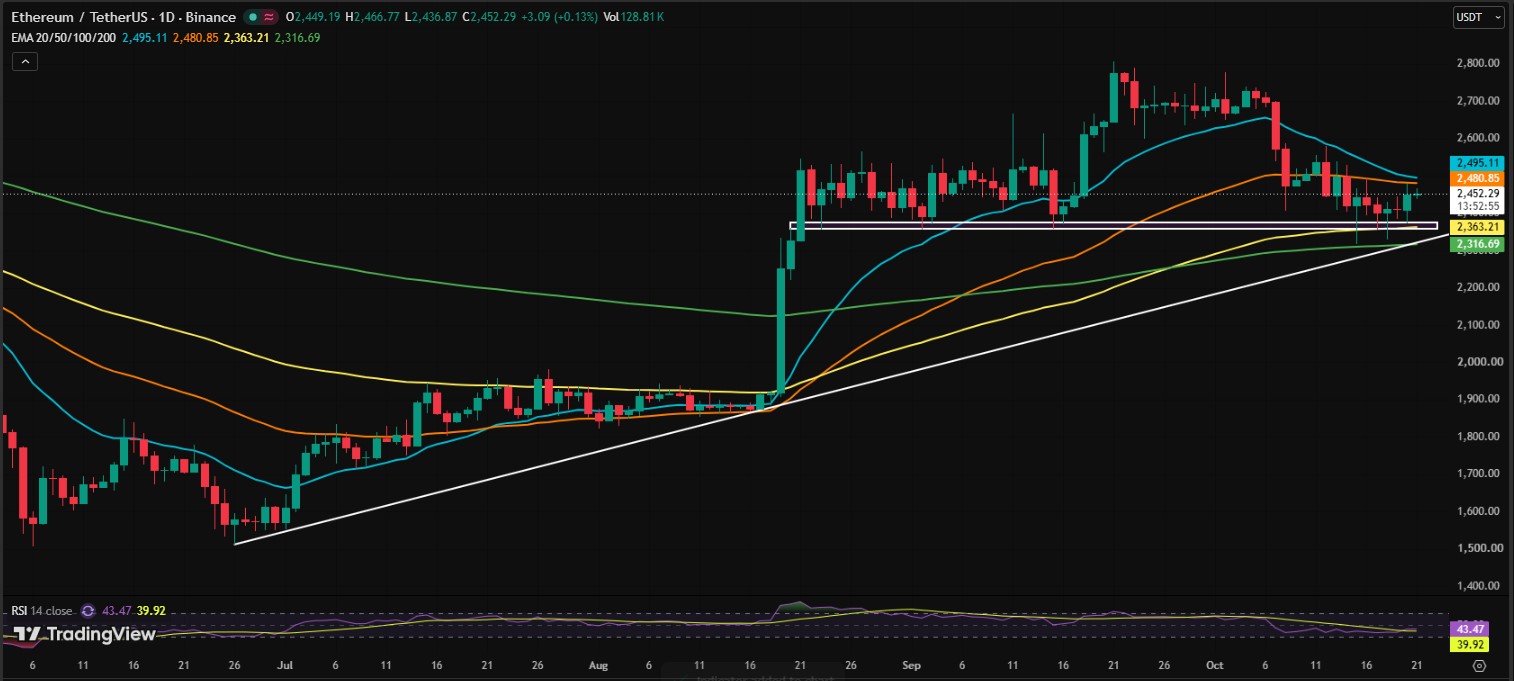Collapse the indicator legend with the chevron button
The width and height of the screenshot is (1514, 681).
point(25,62)
